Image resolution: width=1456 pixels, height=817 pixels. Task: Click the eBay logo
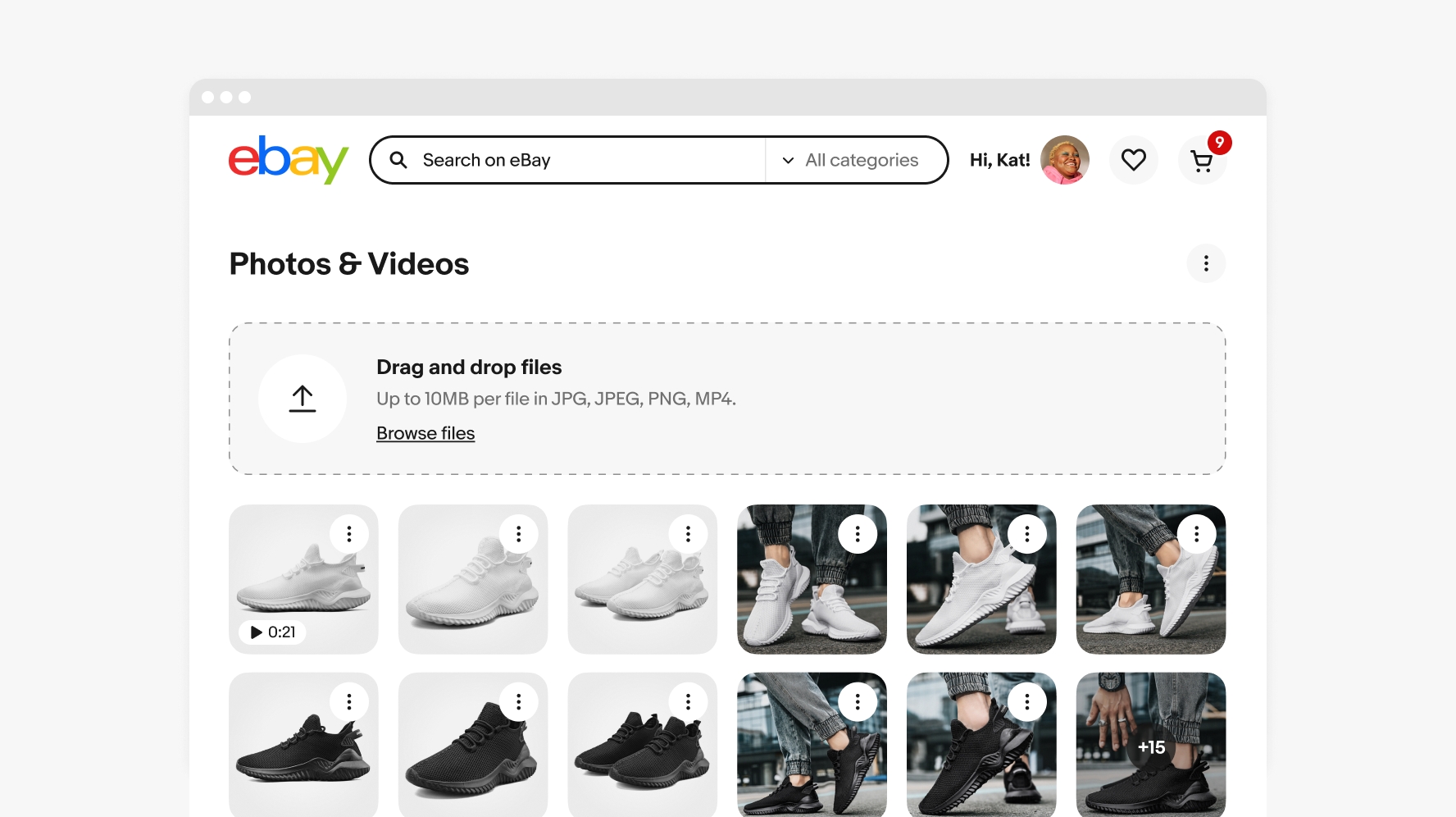pyautogui.click(x=288, y=160)
